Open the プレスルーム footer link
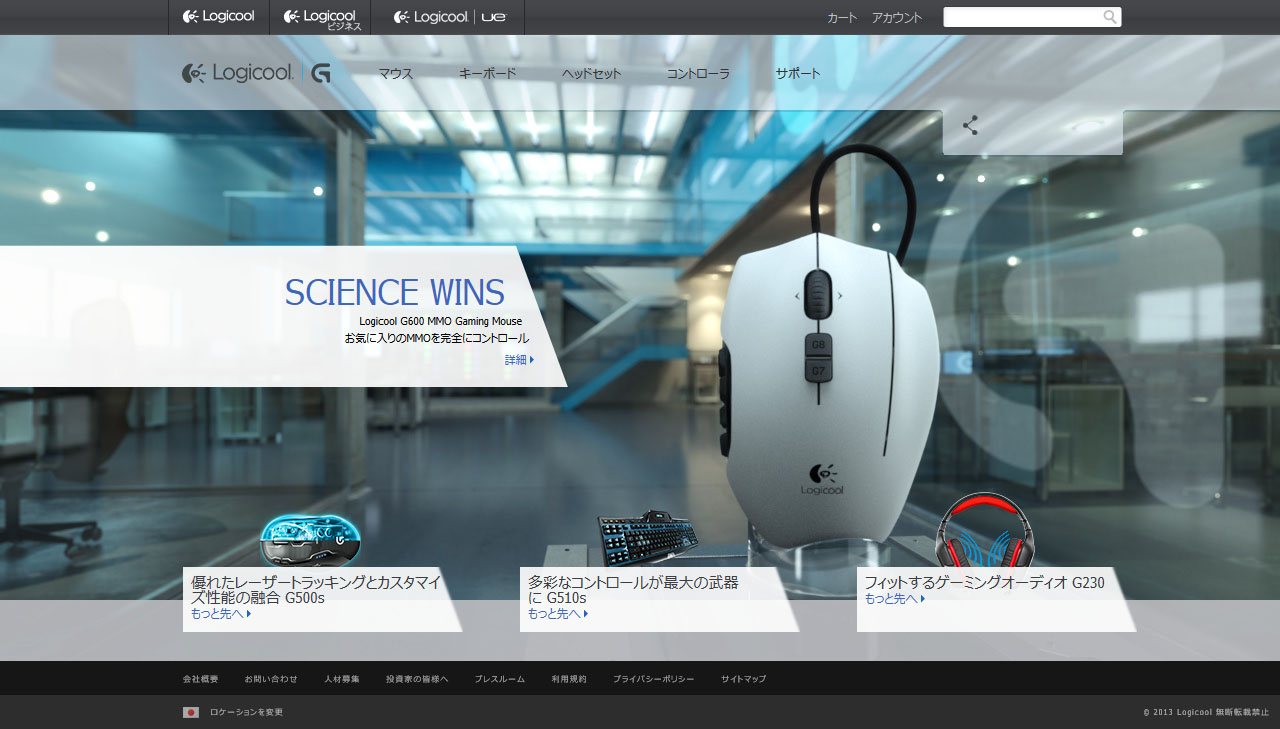 coord(500,679)
